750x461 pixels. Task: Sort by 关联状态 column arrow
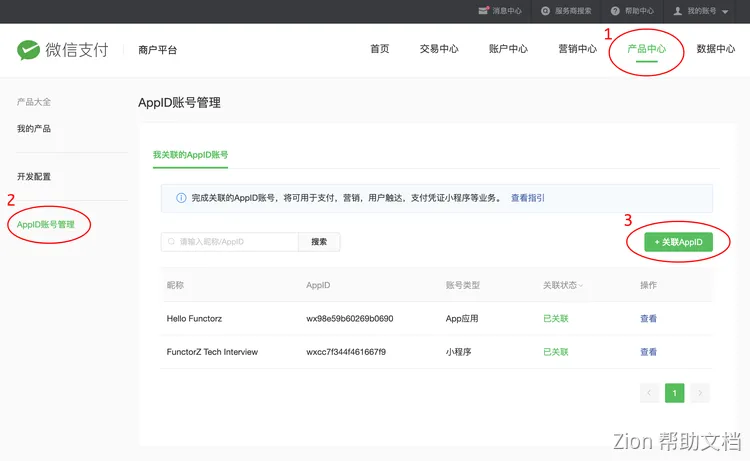click(x=581, y=285)
